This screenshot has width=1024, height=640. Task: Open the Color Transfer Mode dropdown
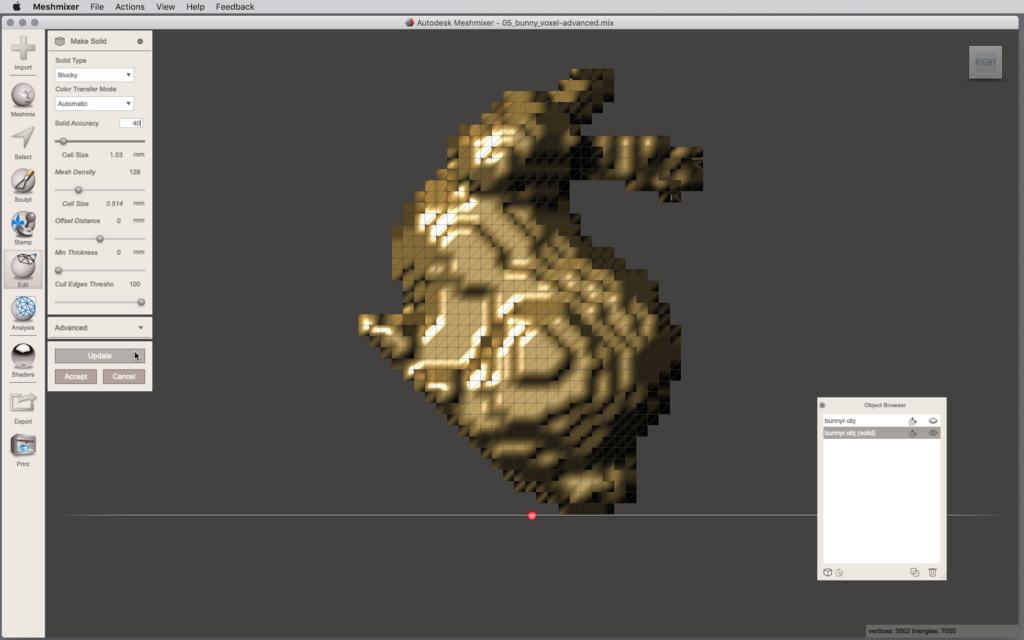(x=95, y=104)
